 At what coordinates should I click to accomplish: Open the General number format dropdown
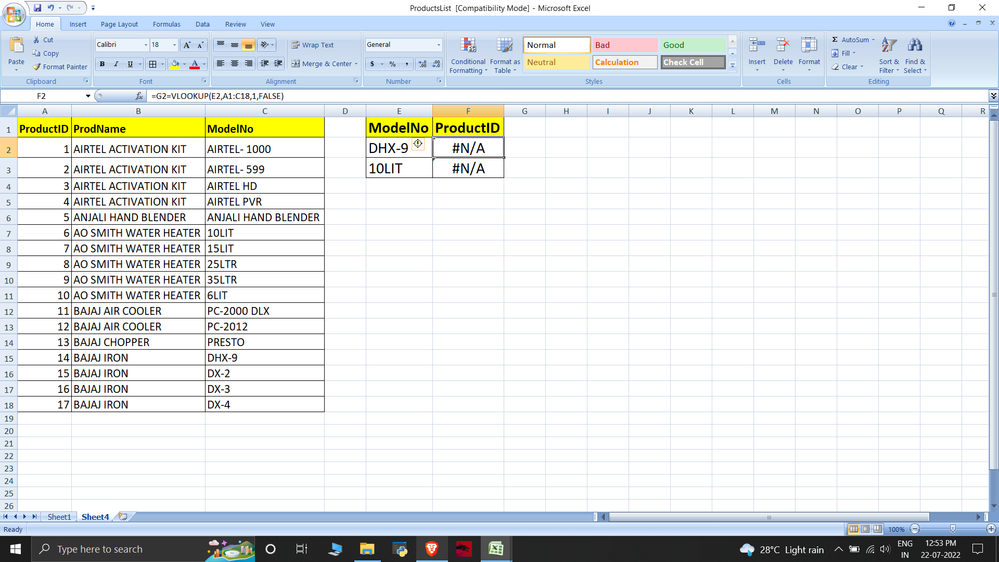(x=438, y=45)
